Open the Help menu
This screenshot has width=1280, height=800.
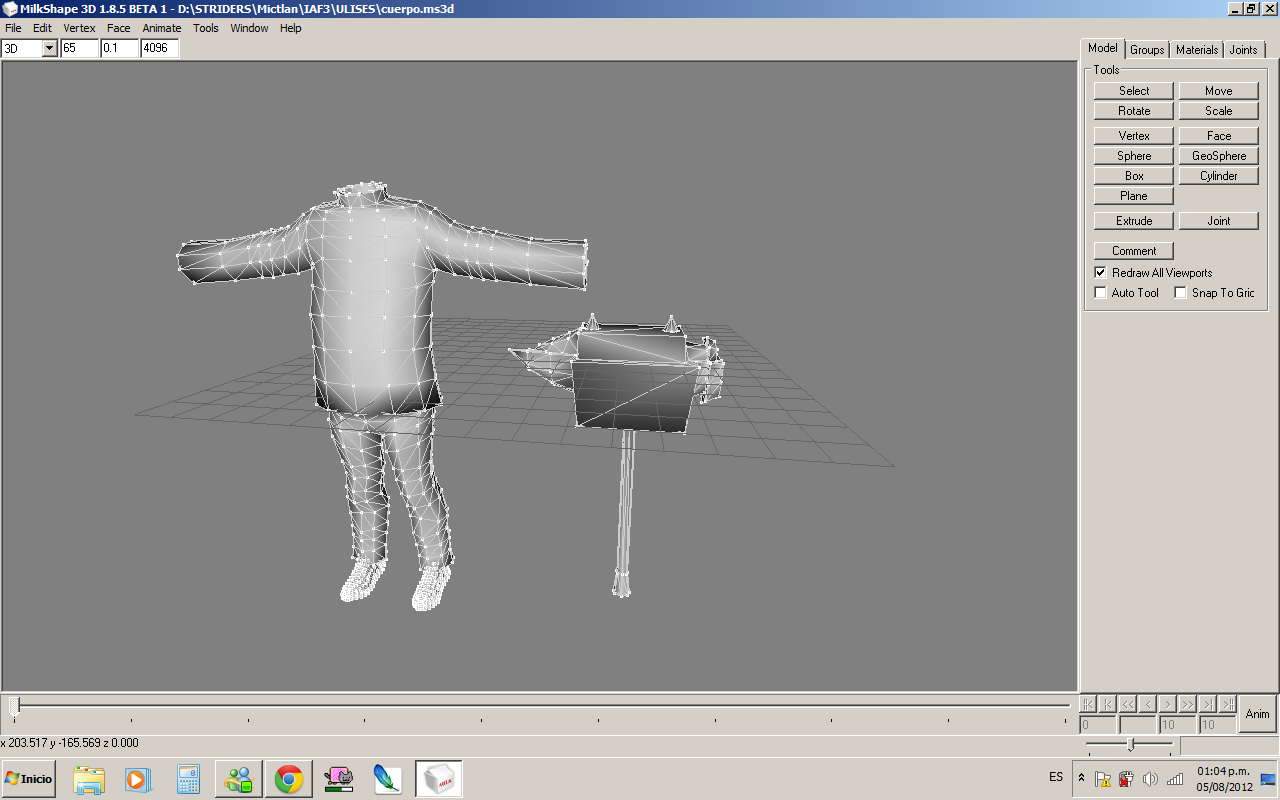tap(290, 28)
